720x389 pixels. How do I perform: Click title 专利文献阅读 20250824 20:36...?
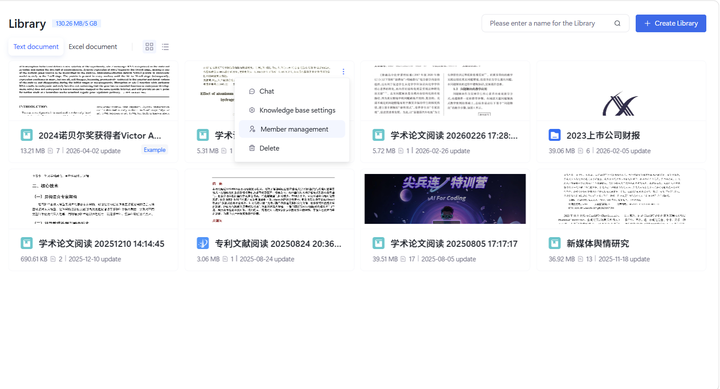point(278,244)
